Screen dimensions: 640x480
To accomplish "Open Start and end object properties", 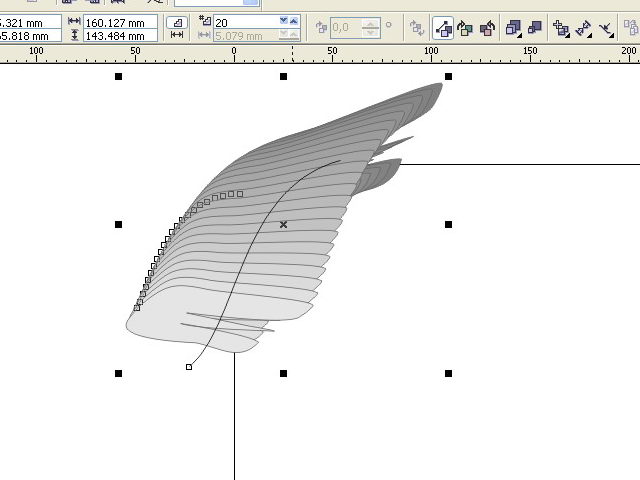I will coord(584,29).
